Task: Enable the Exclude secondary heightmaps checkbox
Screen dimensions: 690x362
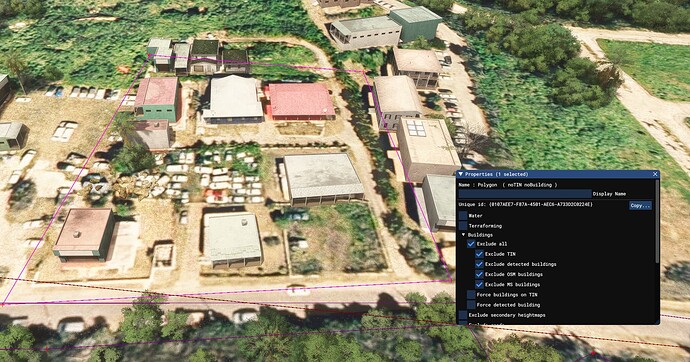Action: coord(463,315)
